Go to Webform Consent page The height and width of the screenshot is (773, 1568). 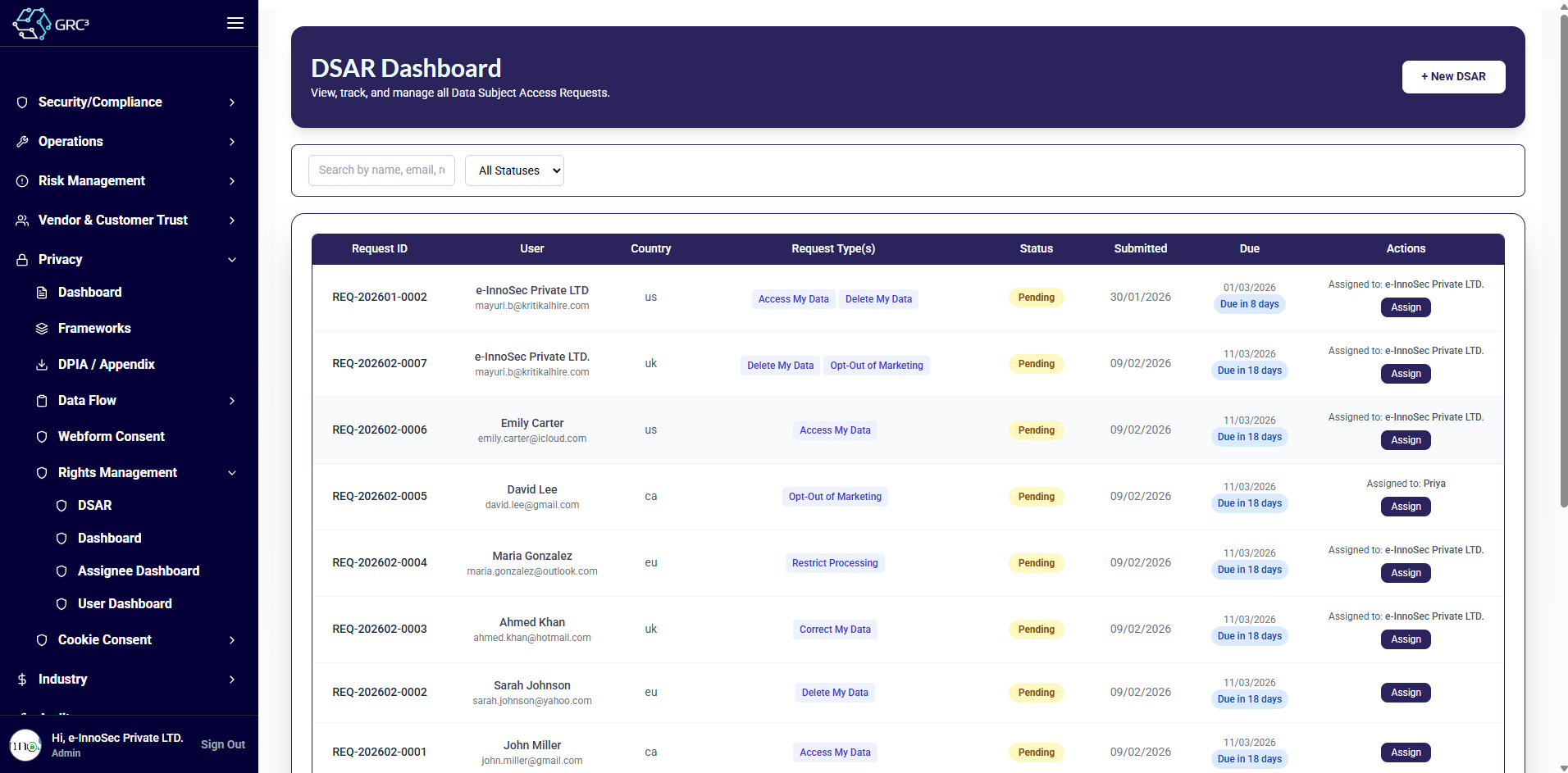[x=111, y=437]
